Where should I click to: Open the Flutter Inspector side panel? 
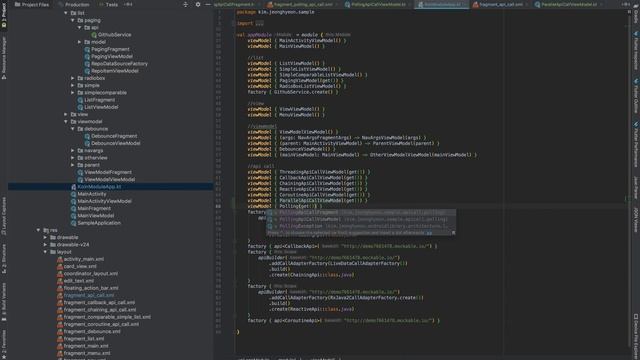coord(636,50)
